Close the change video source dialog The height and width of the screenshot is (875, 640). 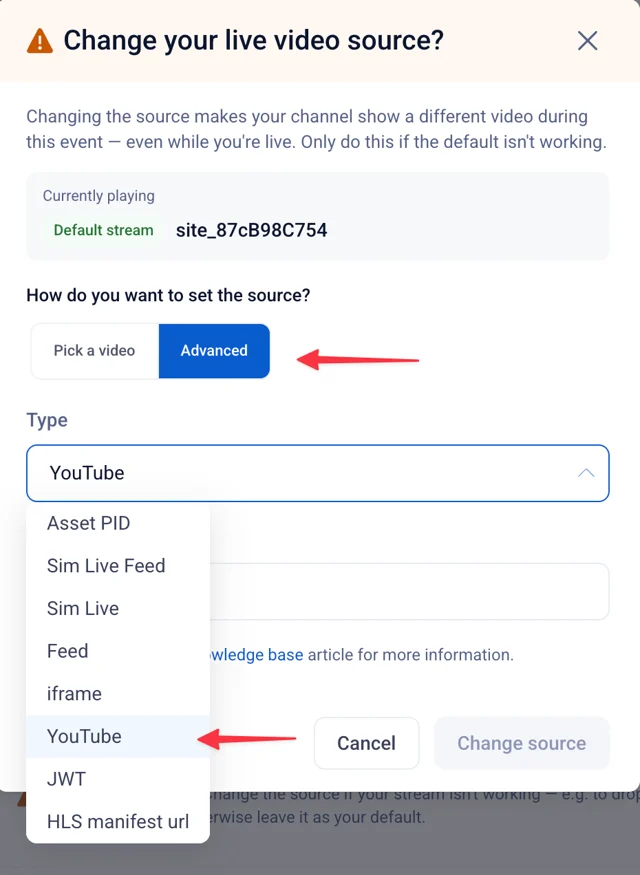(x=587, y=41)
